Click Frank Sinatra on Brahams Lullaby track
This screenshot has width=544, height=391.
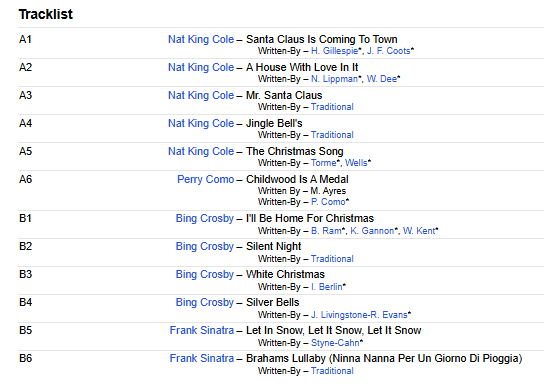pos(202,359)
